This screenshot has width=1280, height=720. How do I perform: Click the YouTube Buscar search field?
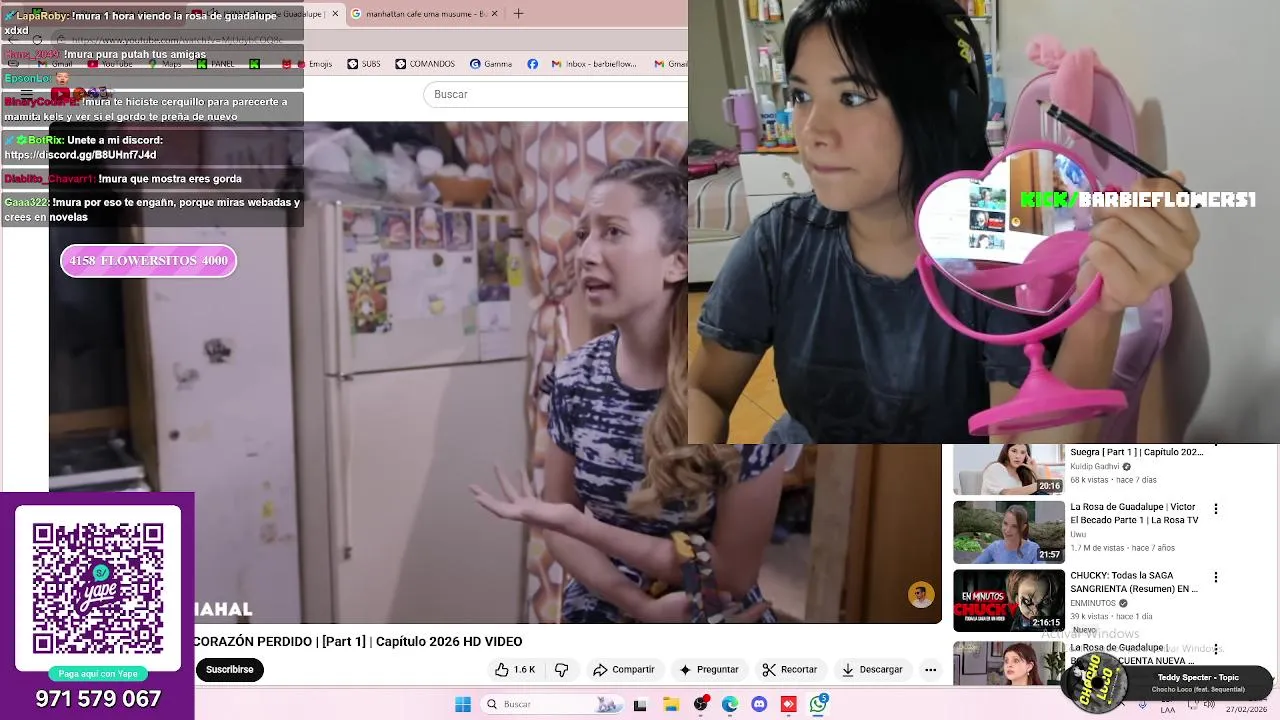556,94
